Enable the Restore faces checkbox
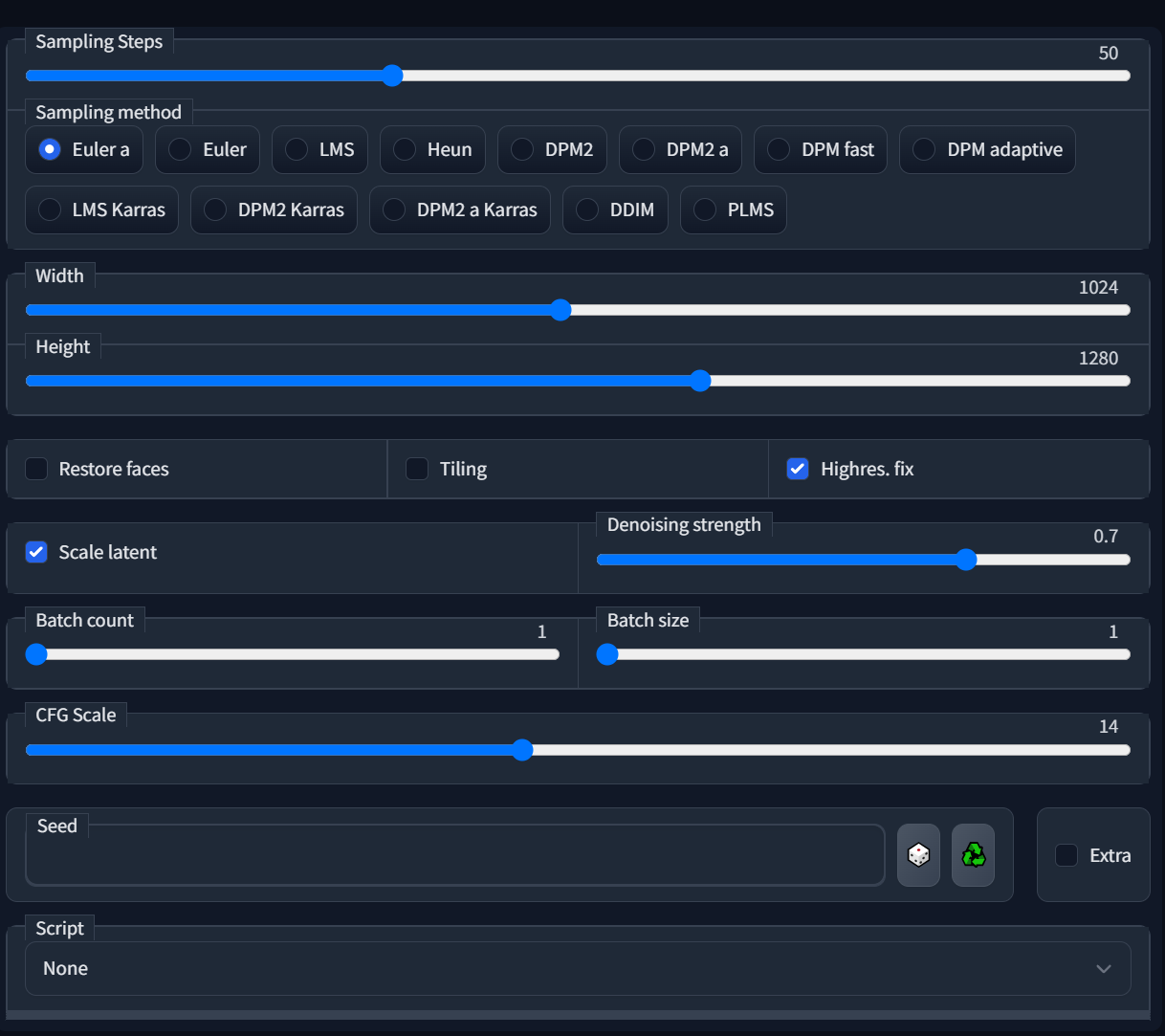Screen dimensions: 1165x1036 tap(36, 469)
